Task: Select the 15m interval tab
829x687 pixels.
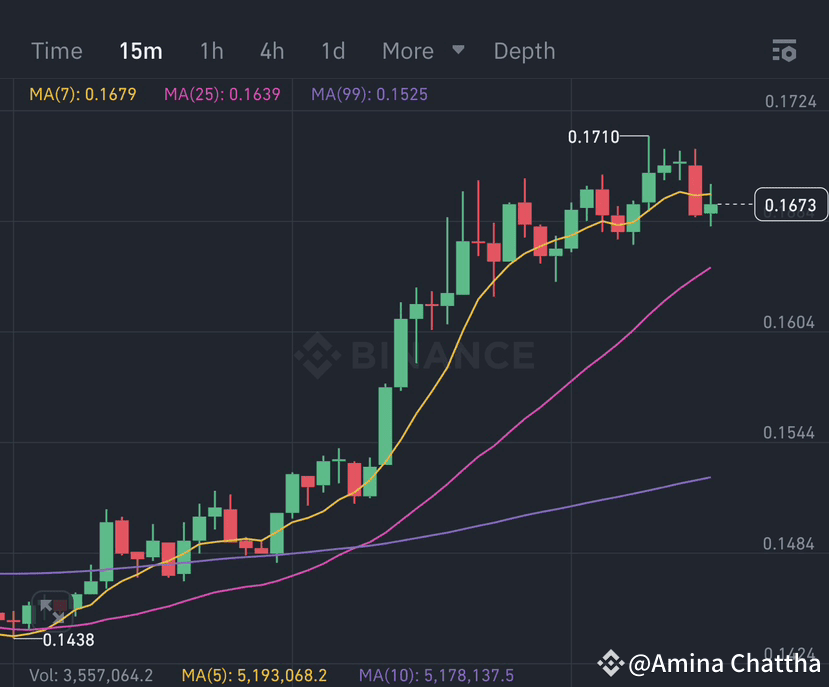Action: pyautogui.click(x=140, y=50)
